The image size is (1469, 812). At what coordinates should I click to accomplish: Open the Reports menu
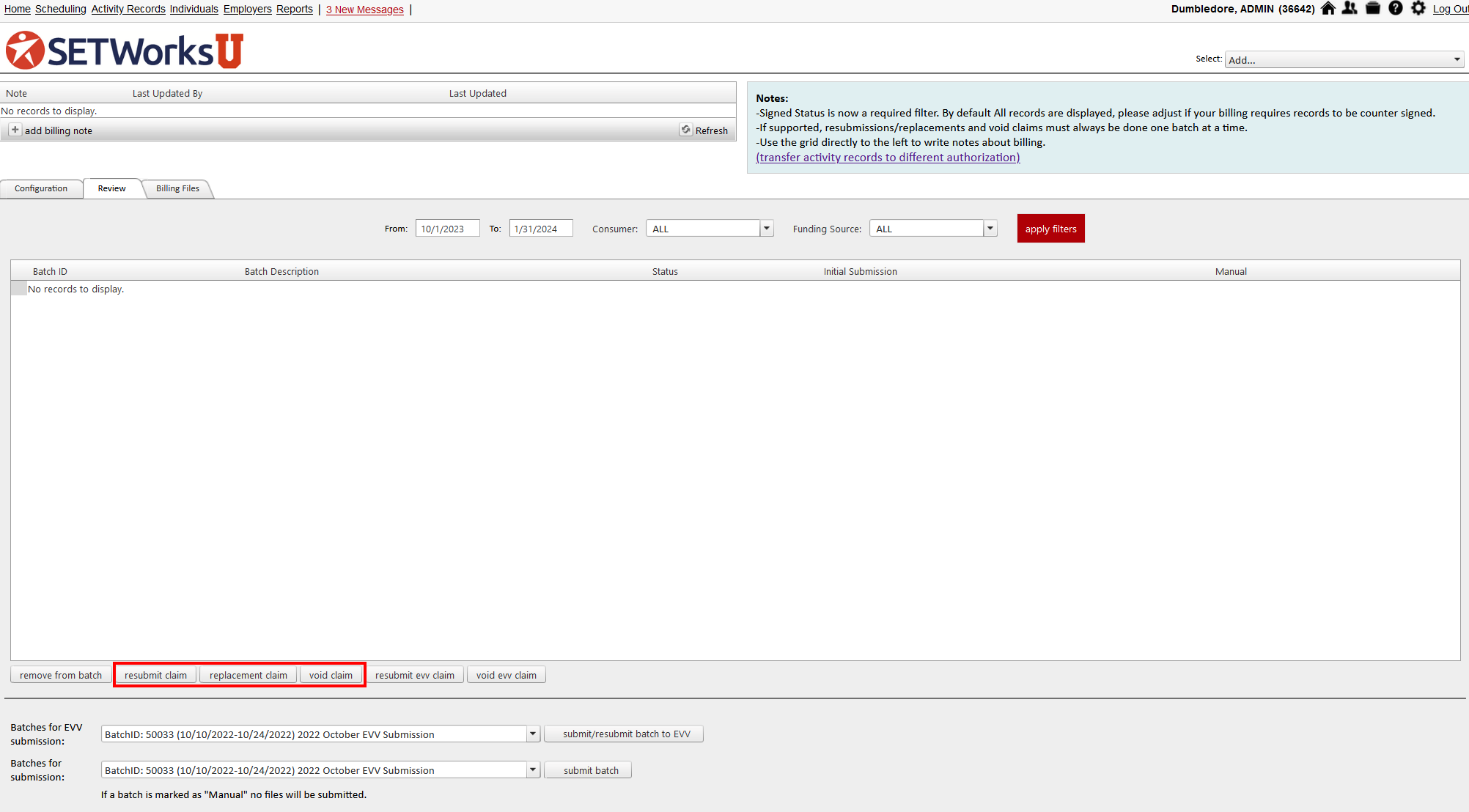click(x=295, y=9)
